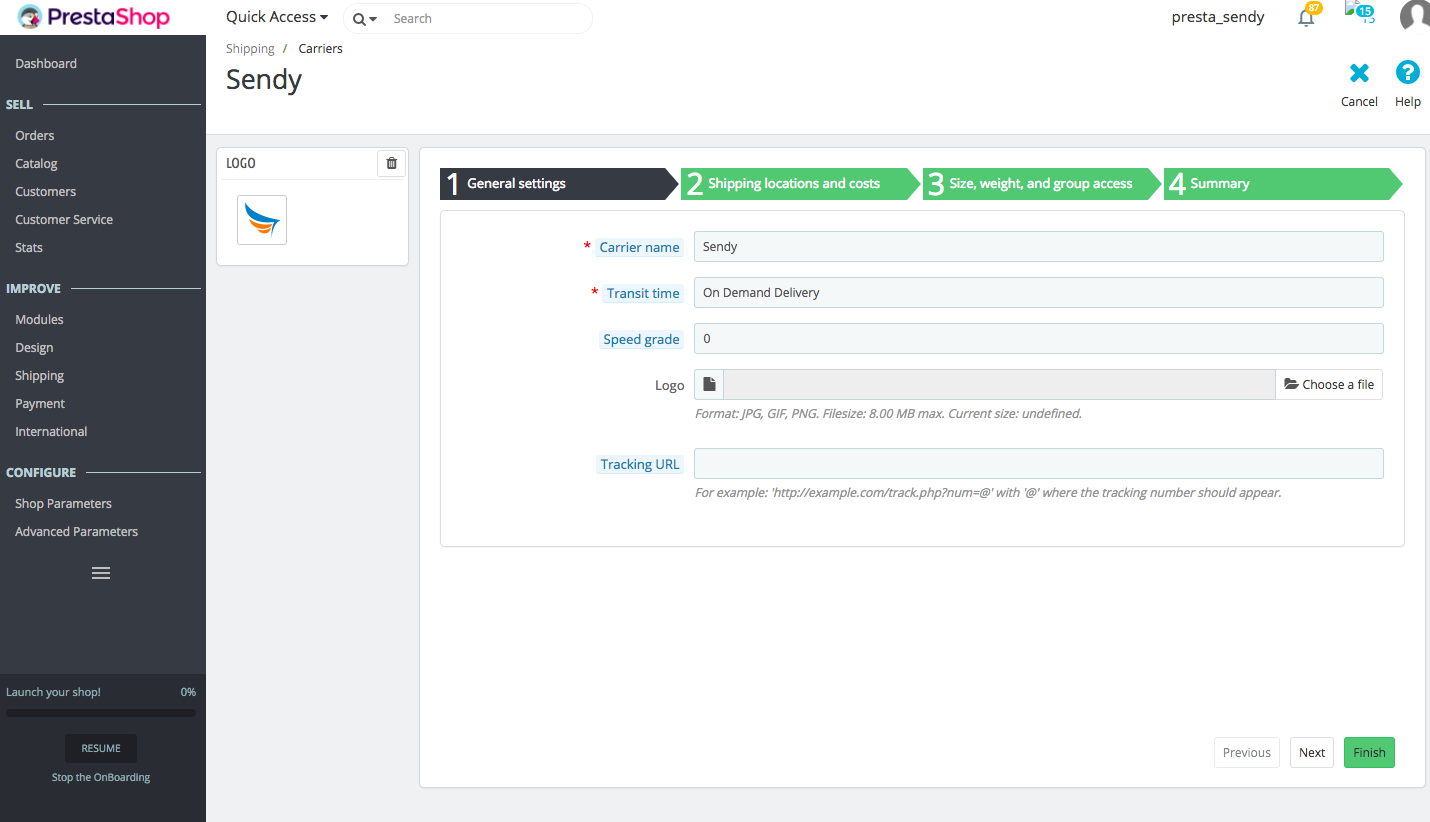
Task: Go to General settings step
Action: tap(559, 184)
